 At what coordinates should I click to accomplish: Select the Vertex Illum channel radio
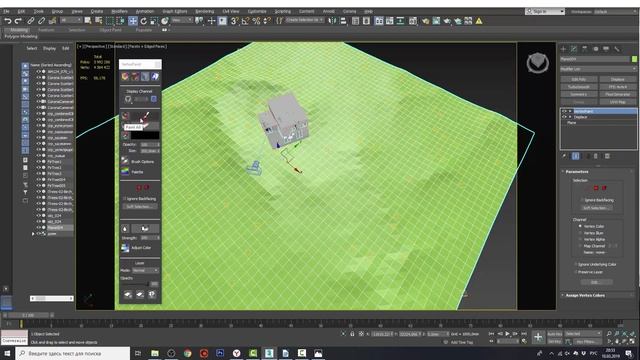click(580, 233)
